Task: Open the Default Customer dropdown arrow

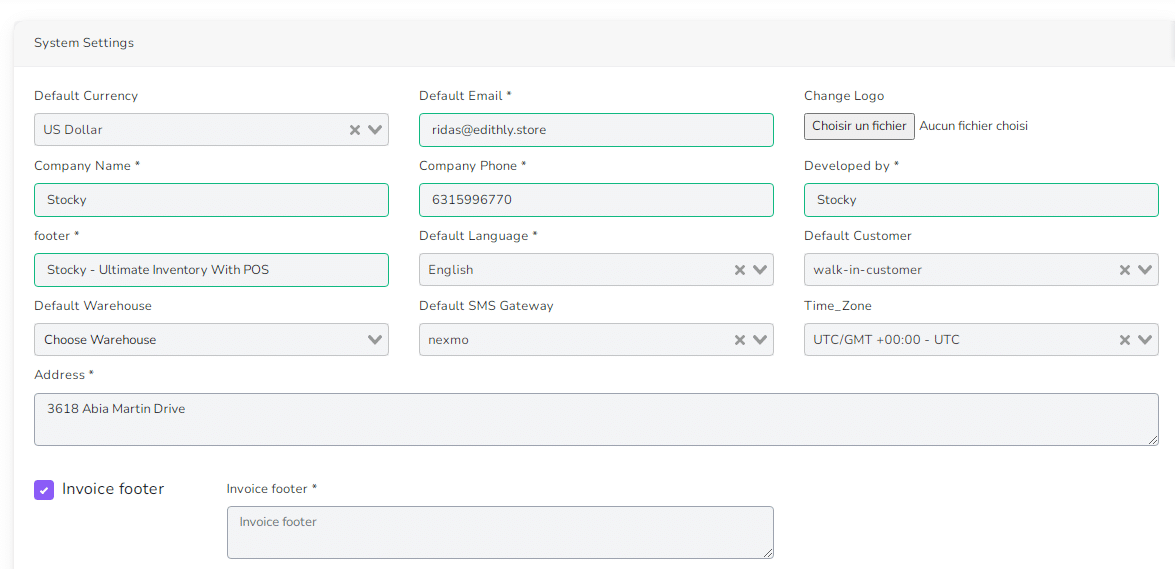Action: [x=1145, y=270]
